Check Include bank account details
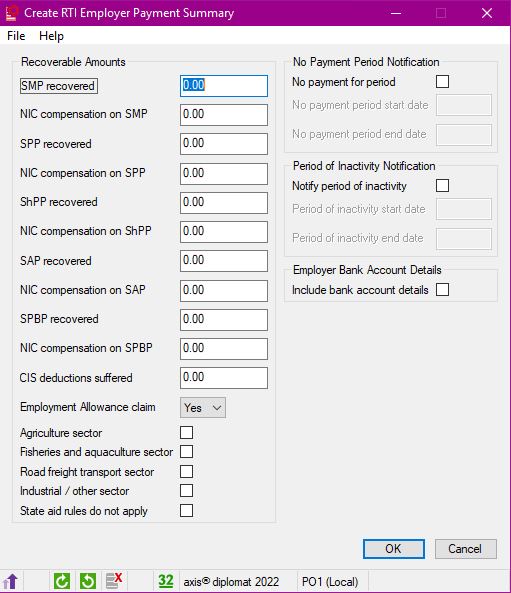The width and height of the screenshot is (511, 593). [443, 290]
